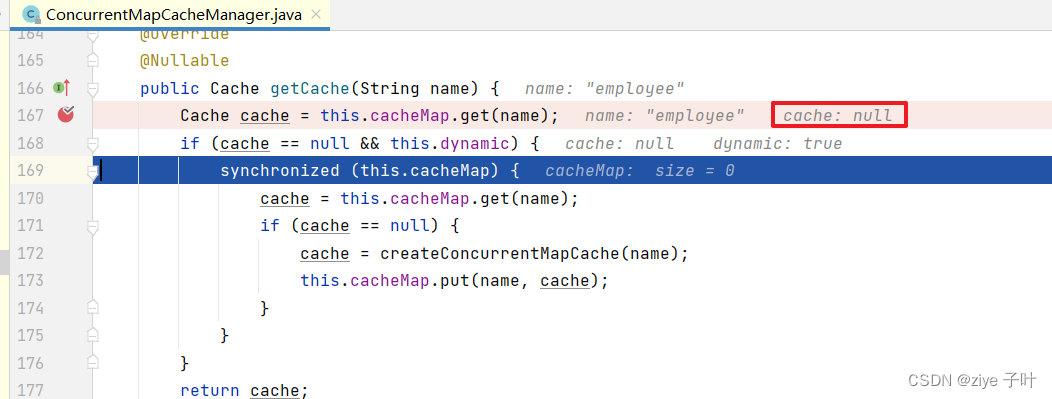Click 'return cache;' on line 177
1052x399 pixels.
244,390
